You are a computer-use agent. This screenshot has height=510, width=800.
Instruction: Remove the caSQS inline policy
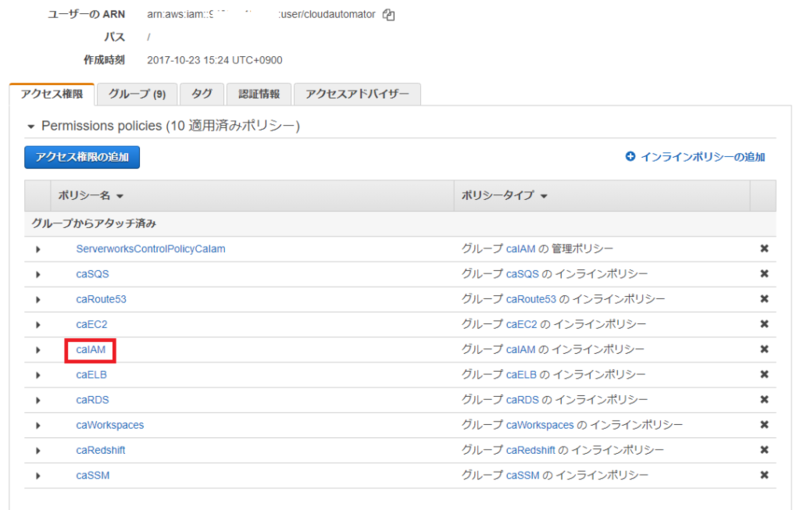click(764, 274)
